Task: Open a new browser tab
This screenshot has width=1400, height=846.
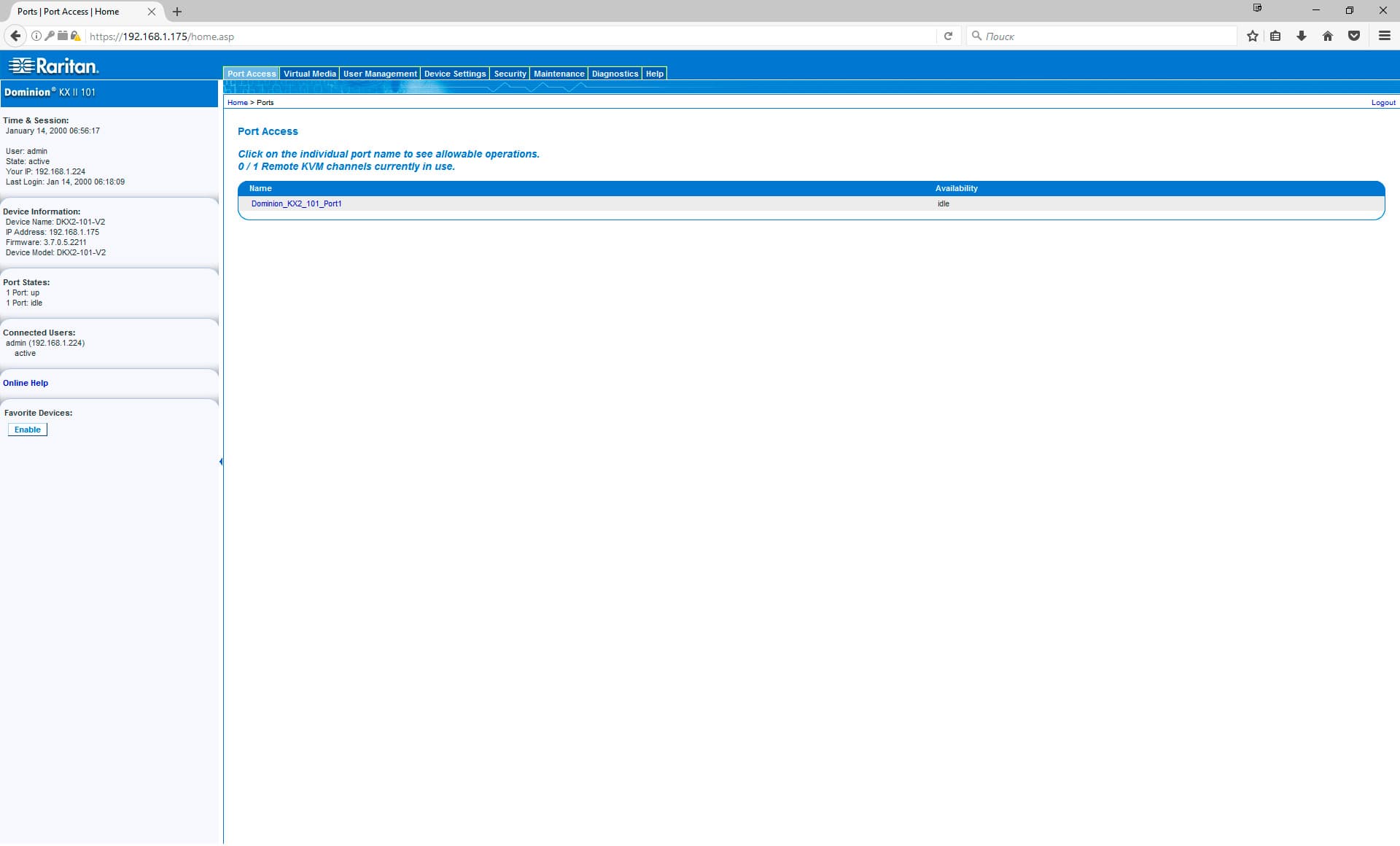Action: click(177, 12)
